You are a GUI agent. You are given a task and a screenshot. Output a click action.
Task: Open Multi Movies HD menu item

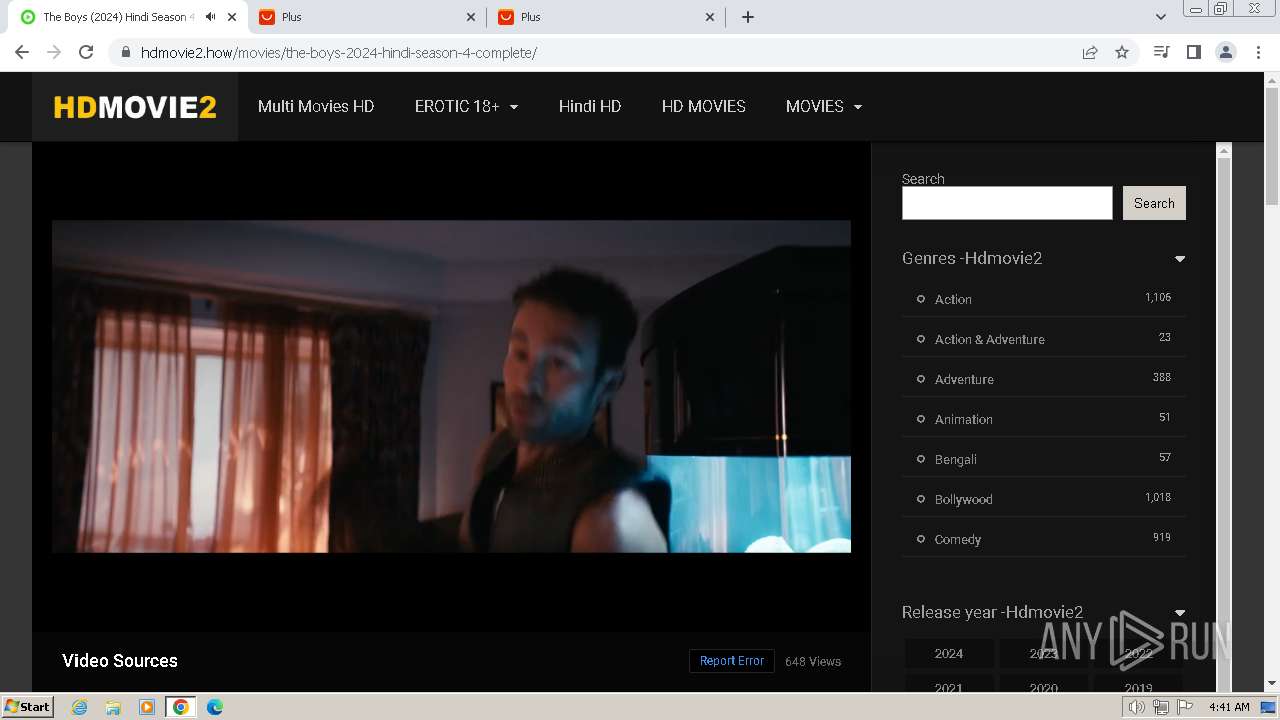pyautogui.click(x=316, y=106)
